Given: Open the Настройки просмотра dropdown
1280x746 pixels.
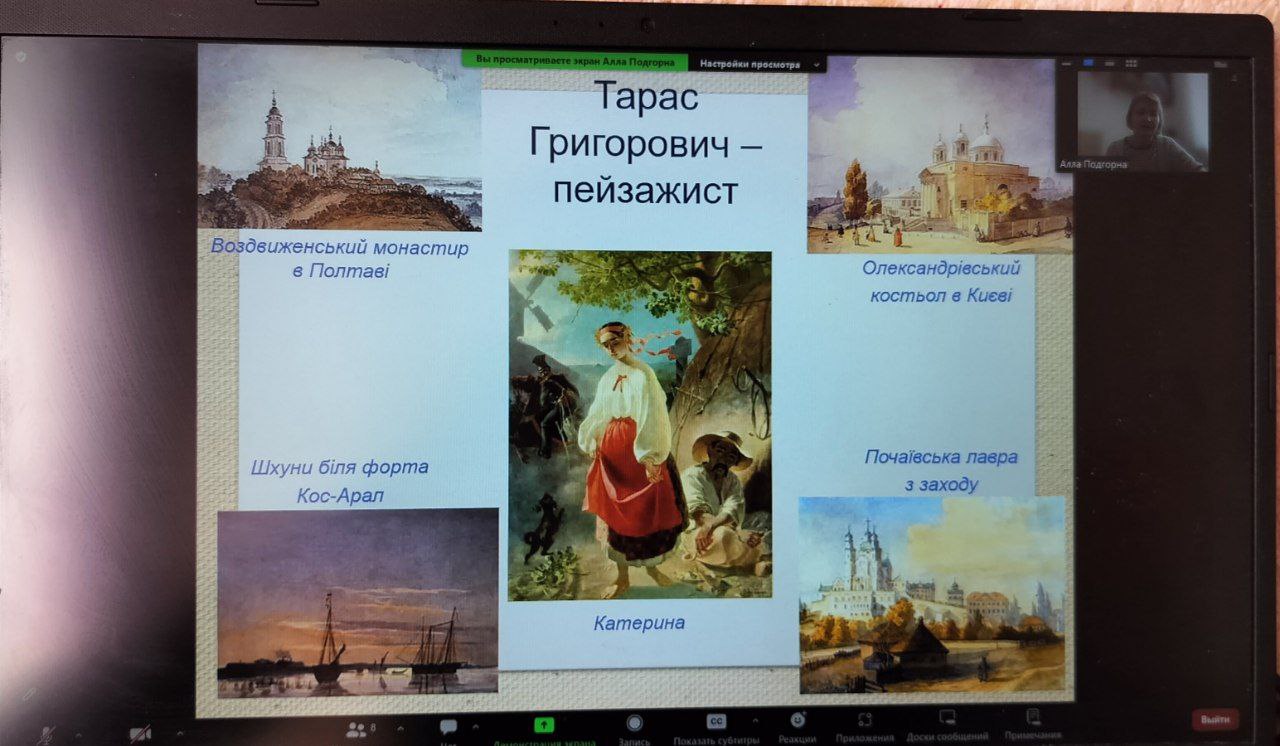Looking at the screenshot, I should (x=759, y=63).
